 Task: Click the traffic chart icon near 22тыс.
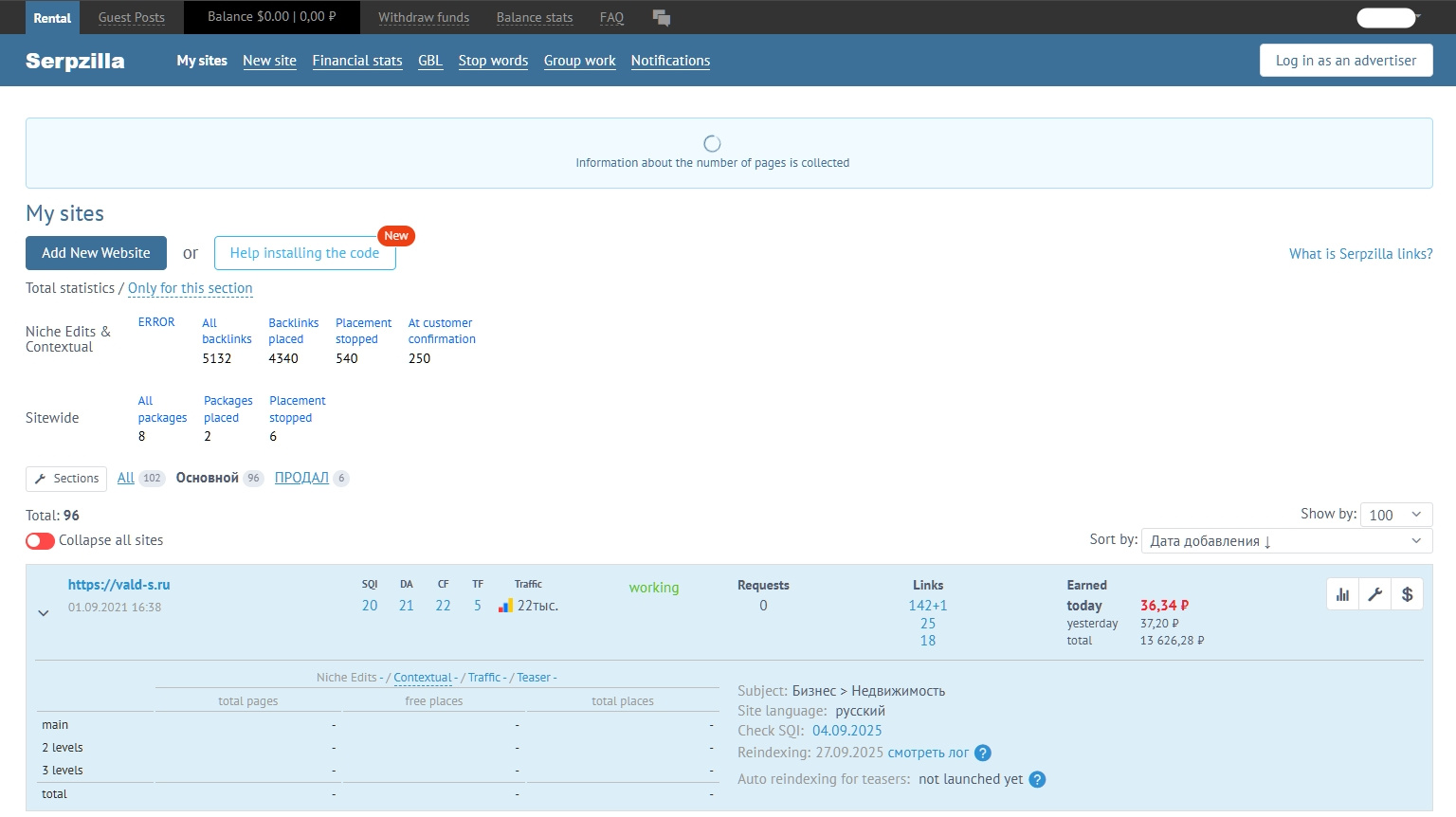coord(505,606)
